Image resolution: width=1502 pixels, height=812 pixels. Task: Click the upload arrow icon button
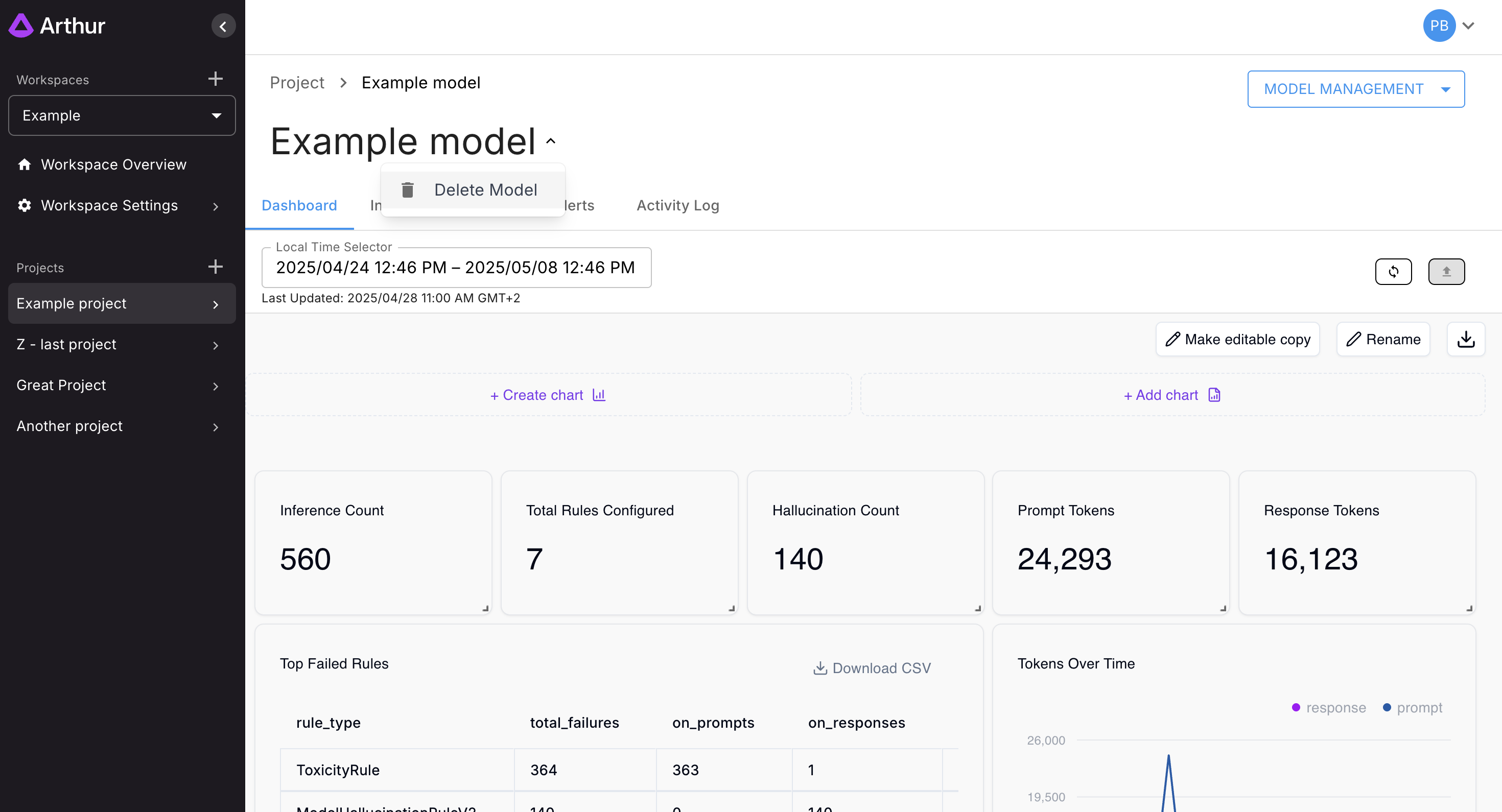pyautogui.click(x=1446, y=271)
